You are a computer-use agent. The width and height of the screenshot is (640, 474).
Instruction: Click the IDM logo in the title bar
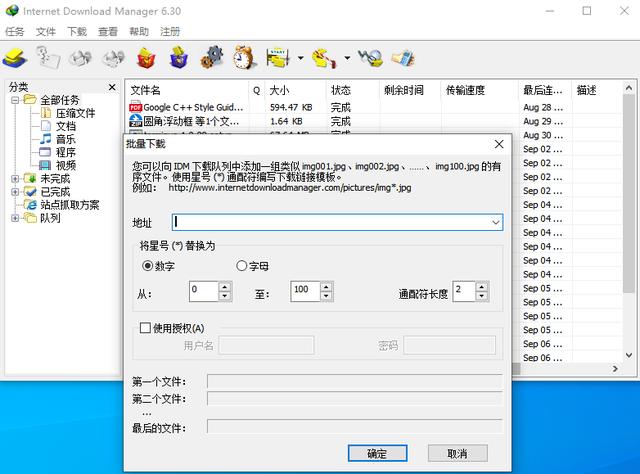pyautogui.click(x=12, y=11)
